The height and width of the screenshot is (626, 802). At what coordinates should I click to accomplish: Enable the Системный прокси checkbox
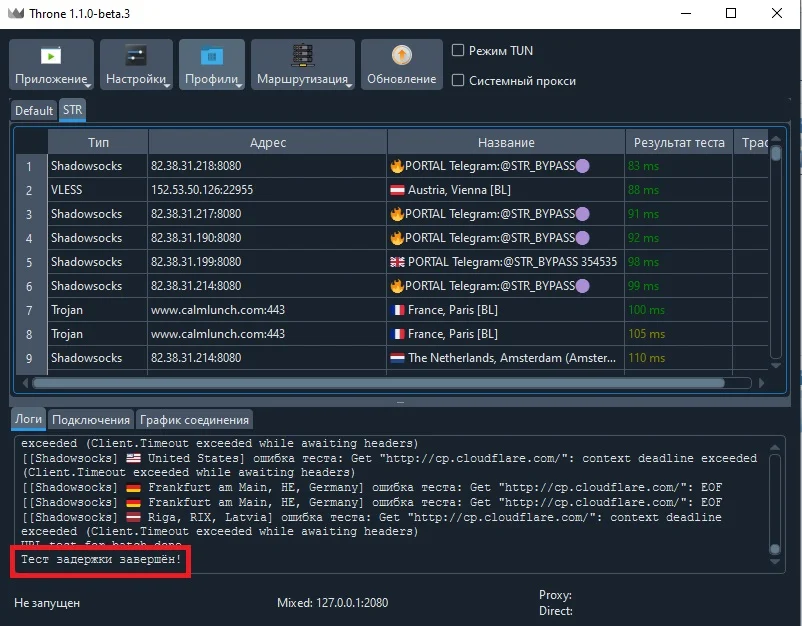458,80
